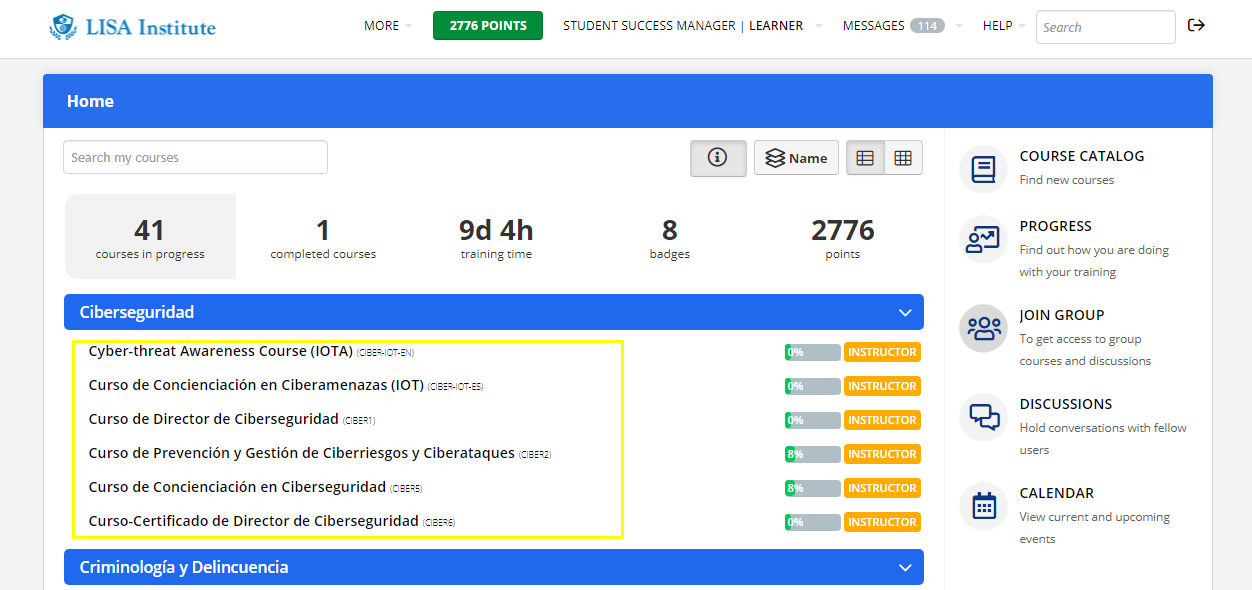The height and width of the screenshot is (590, 1252).
Task: Click the LISA Institute logo
Action: point(132,27)
